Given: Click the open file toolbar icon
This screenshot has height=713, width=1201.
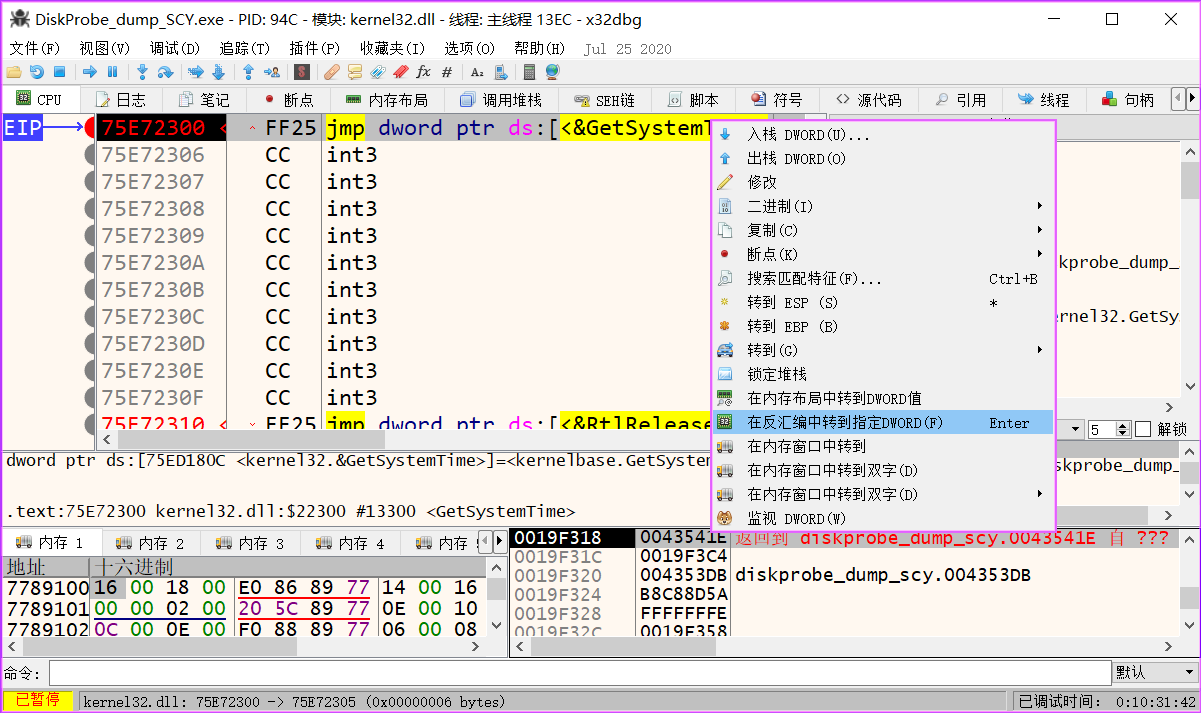Looking at the screenshot, I should [x=13, y=72].
